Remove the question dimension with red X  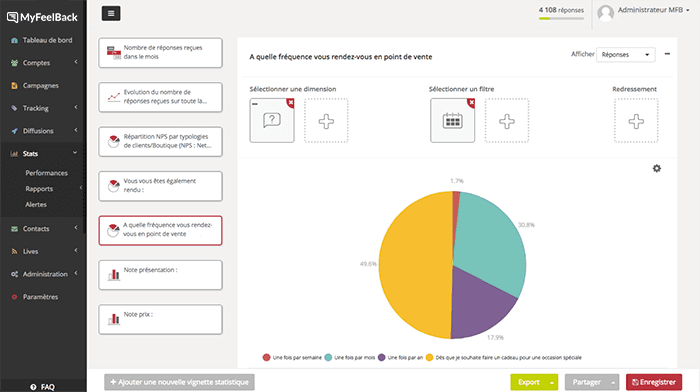tap(290, 103)
